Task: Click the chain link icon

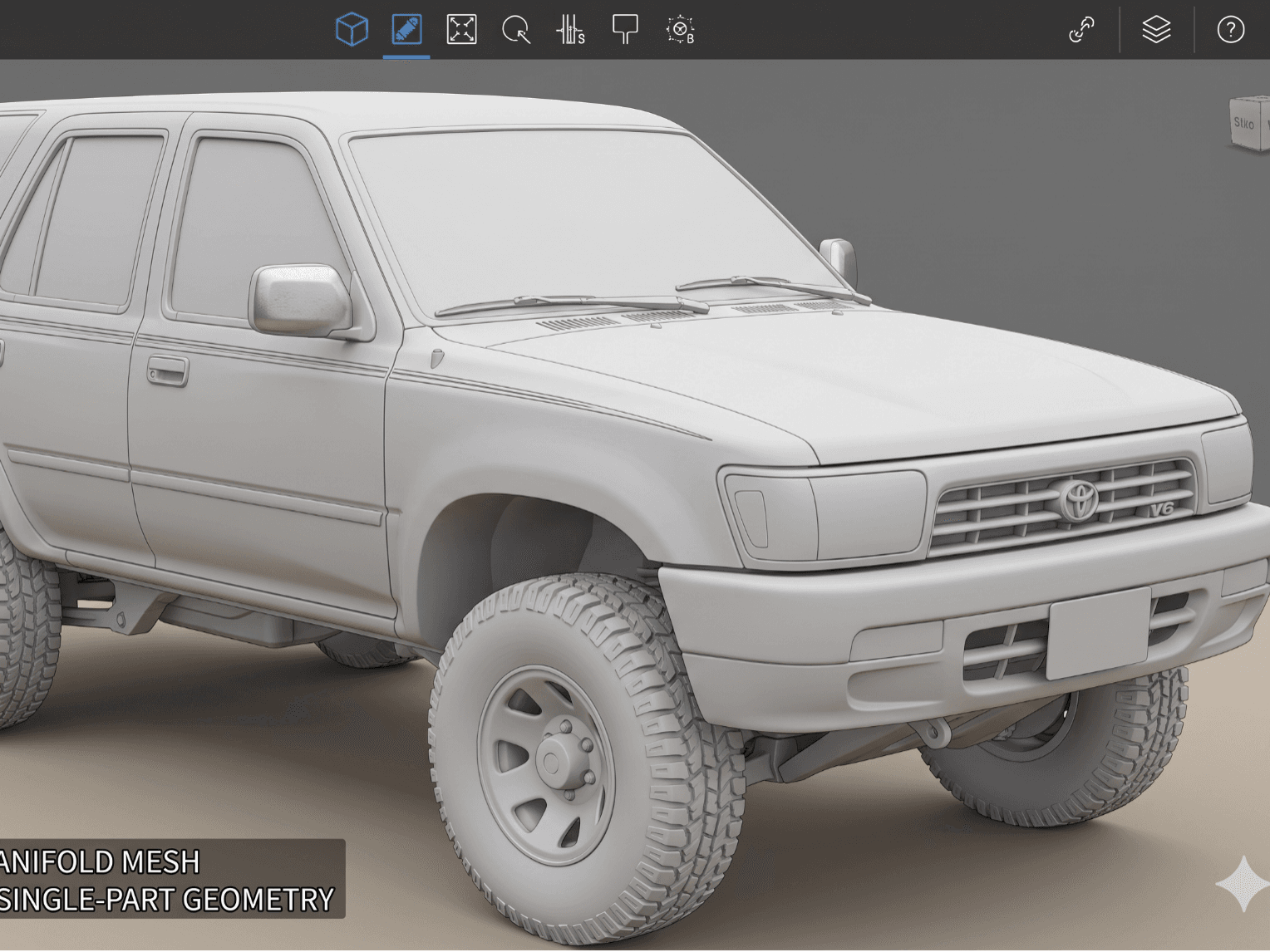Action: [x=1081, y=30]
